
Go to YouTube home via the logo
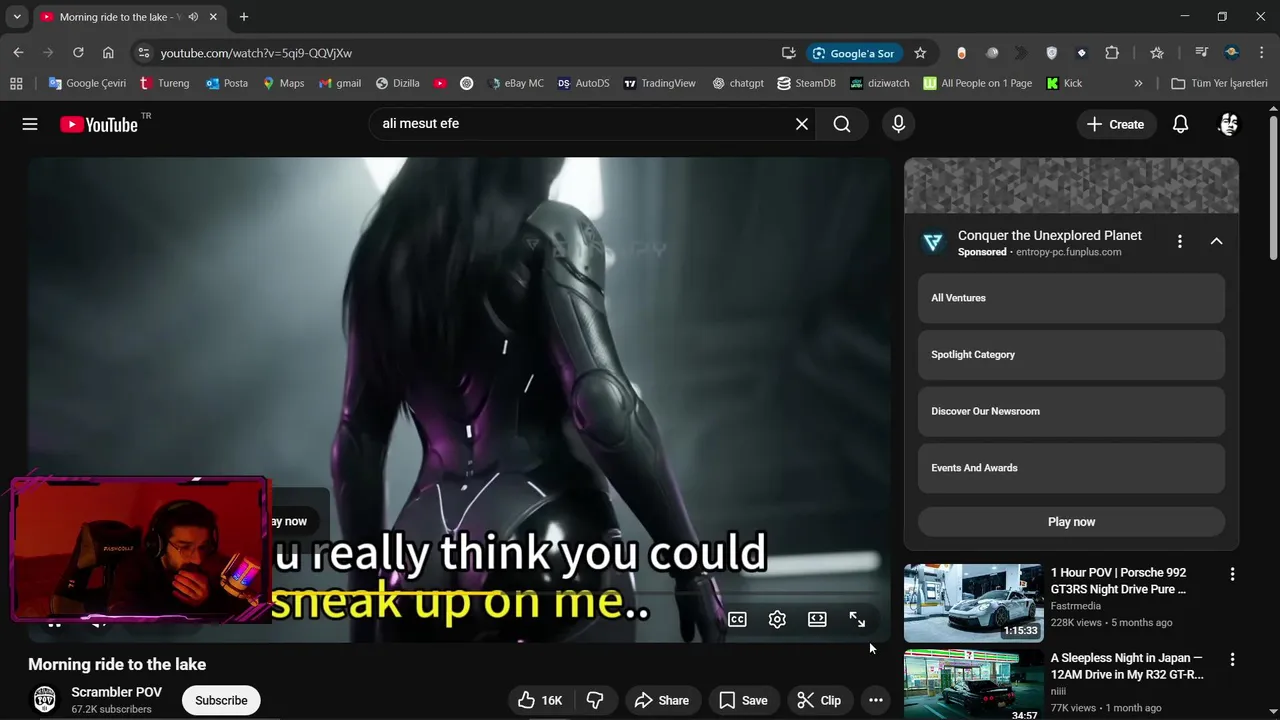click(x=99, y=124)
